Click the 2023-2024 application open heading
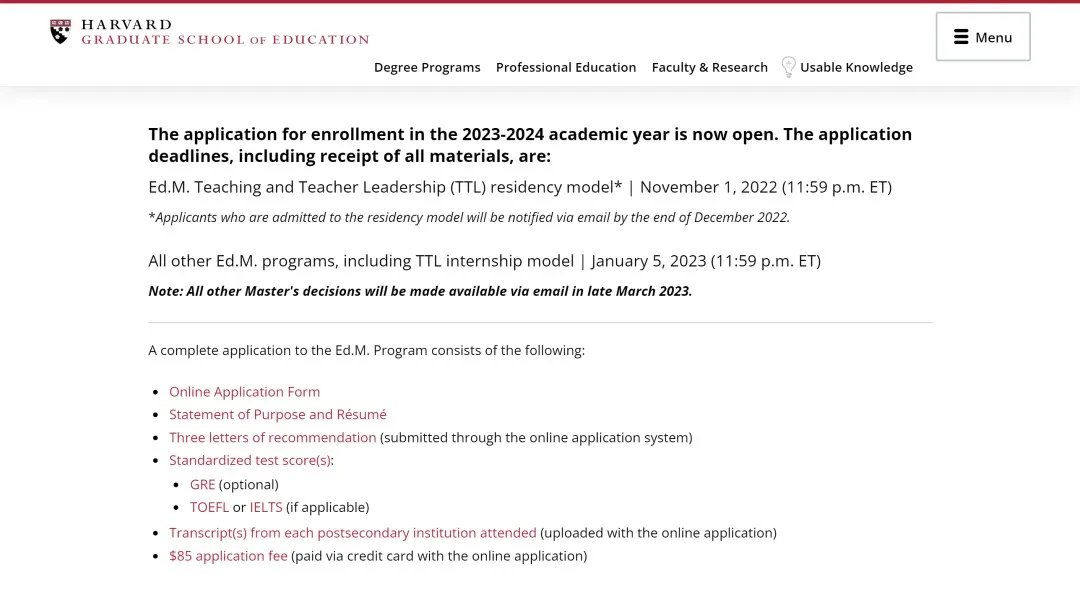The width and height of the screenshot is (1080, 590). coord(530,145)
